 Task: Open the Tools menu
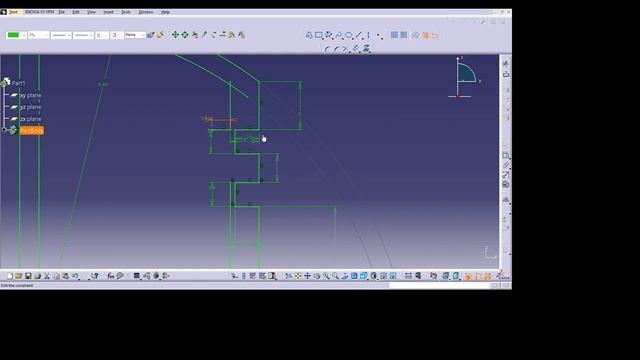(126, 12)
